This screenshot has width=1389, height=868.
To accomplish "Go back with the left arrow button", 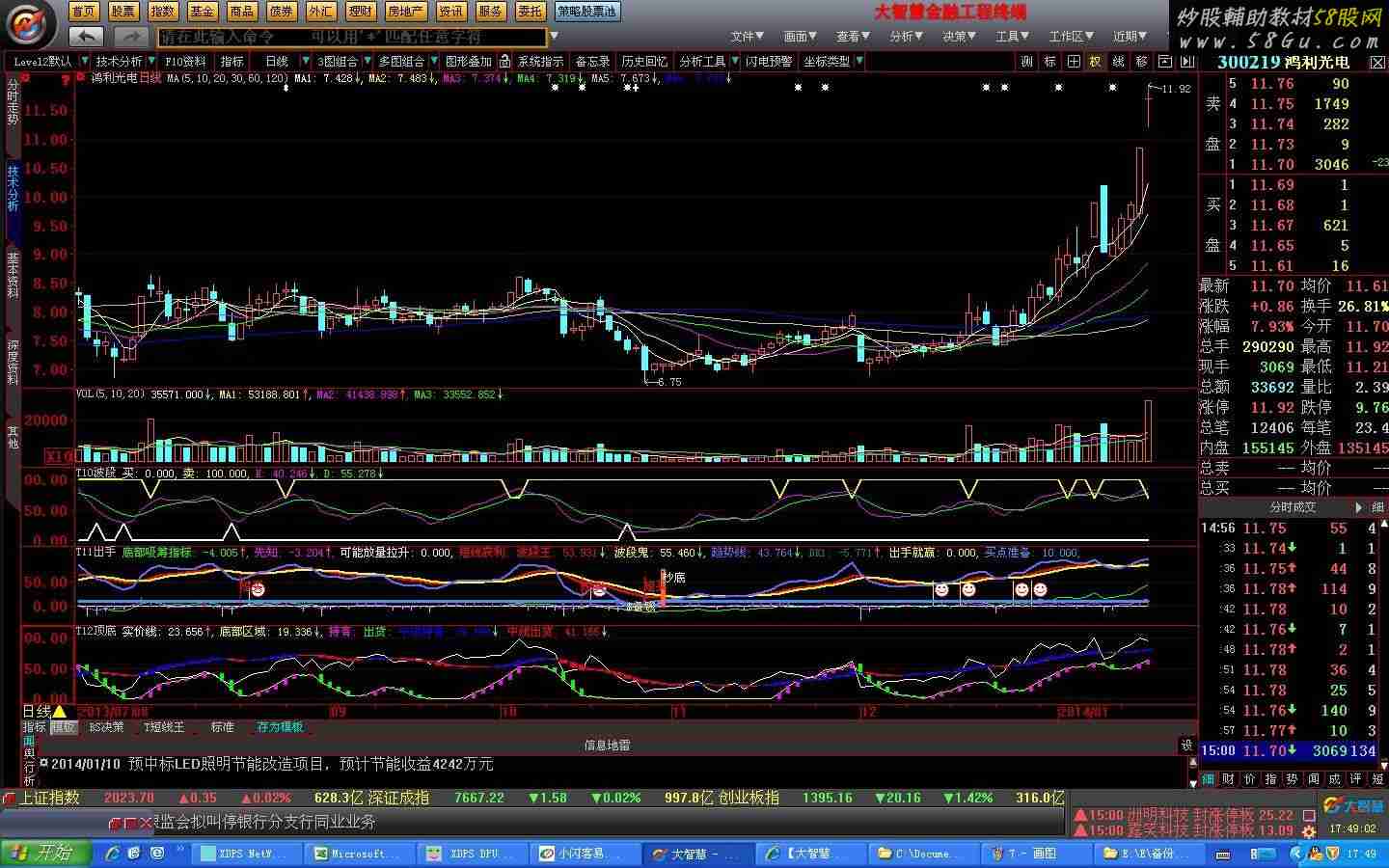I will [86, 37].
